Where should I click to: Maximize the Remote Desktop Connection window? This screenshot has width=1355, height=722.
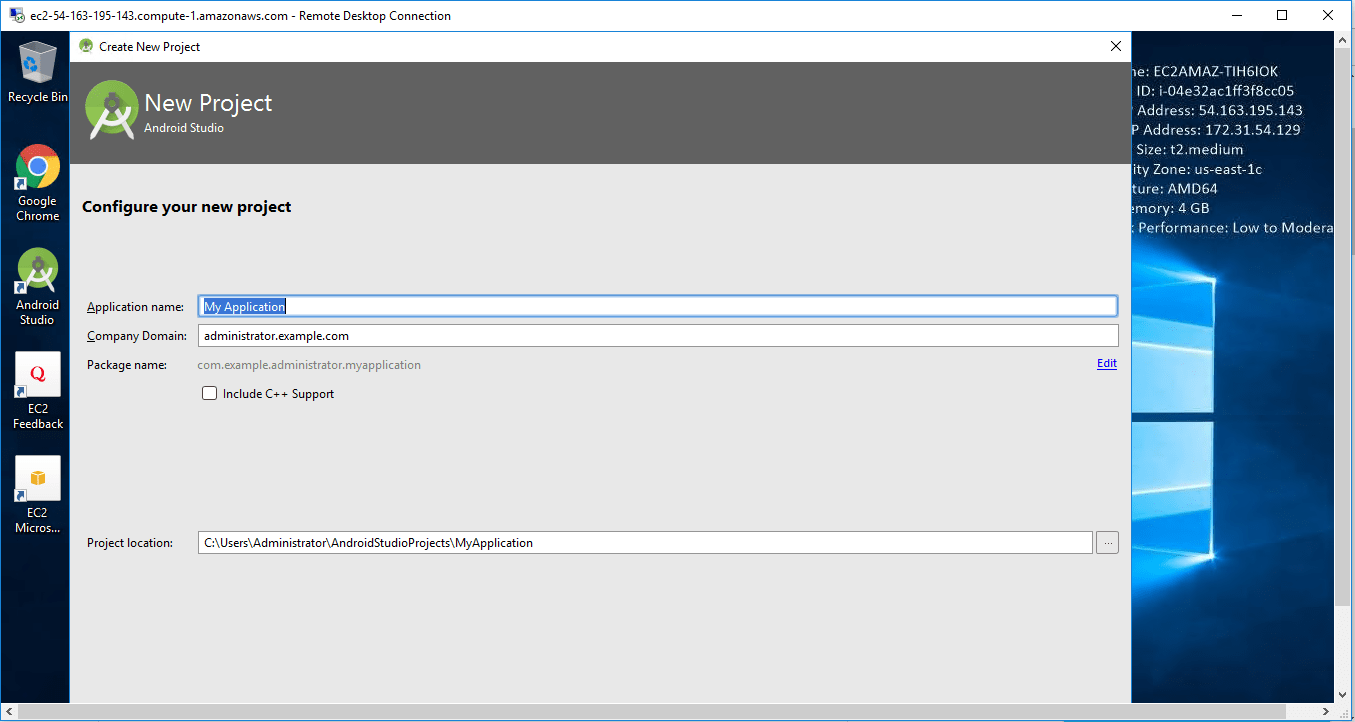1284,15
